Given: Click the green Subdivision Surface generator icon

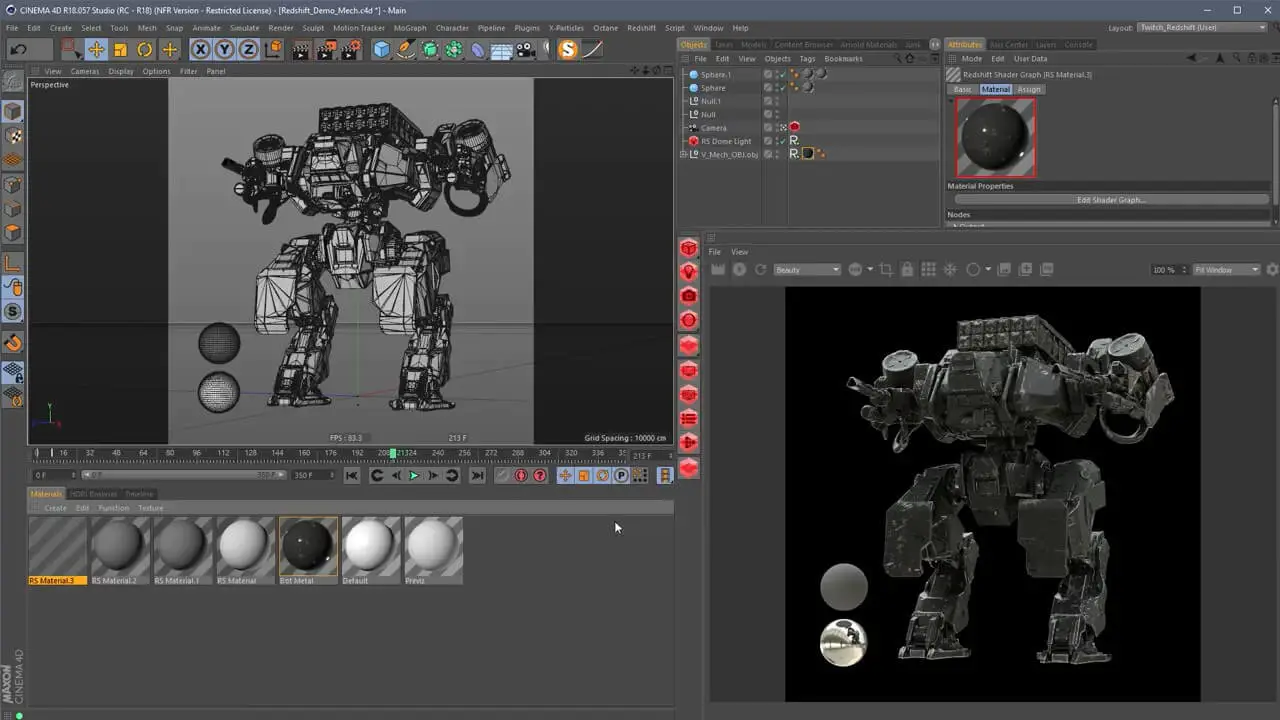Looking at the screenshot, I should pyautogui.click(x=429, y=49).
